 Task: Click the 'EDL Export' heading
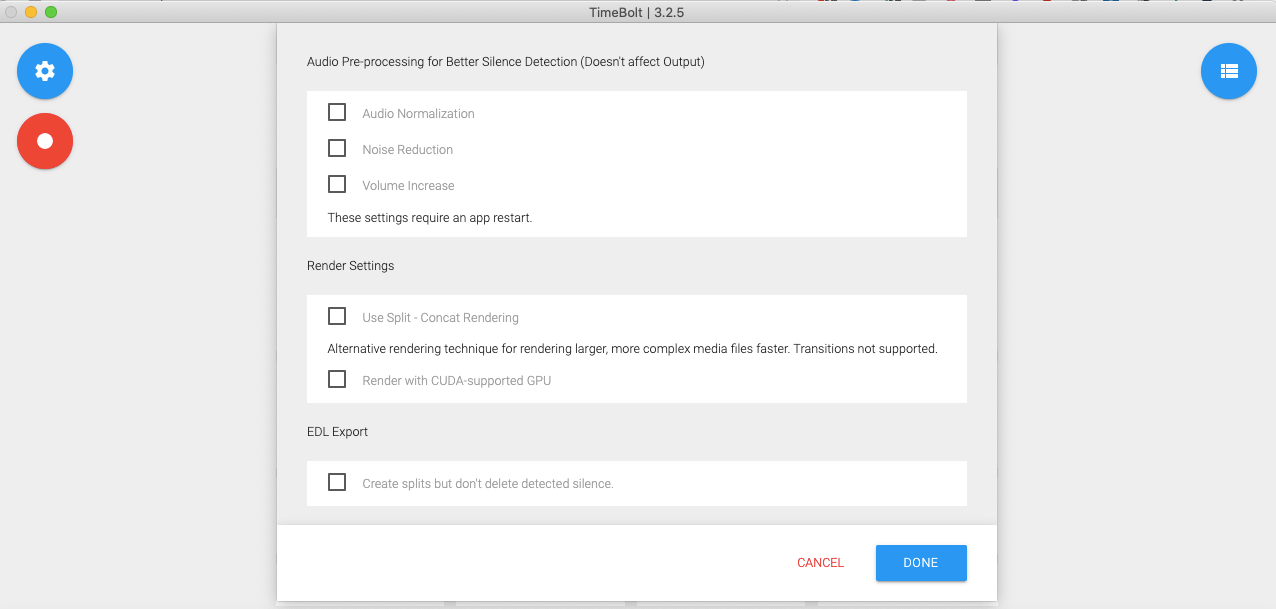[338, 432]
